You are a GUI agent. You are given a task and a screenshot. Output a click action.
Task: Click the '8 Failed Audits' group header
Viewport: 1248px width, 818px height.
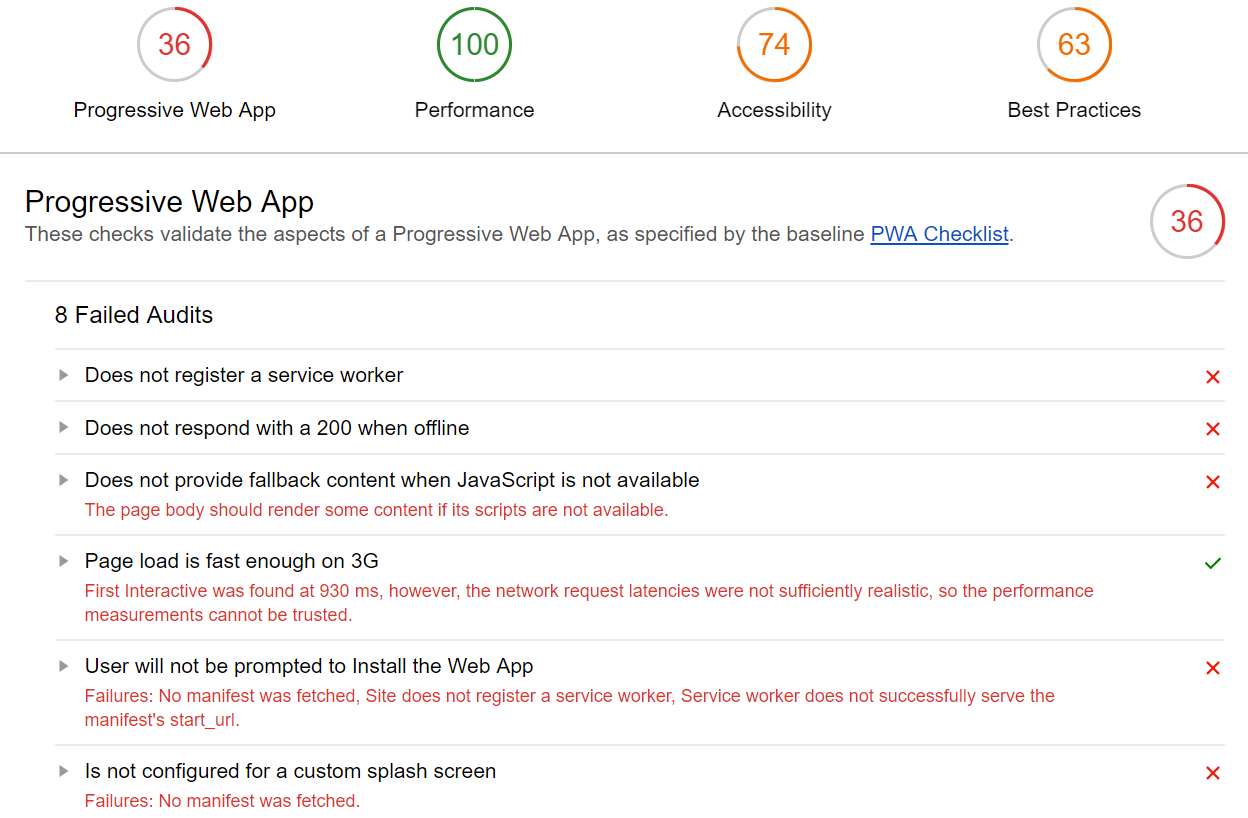(x=134, y=315)
